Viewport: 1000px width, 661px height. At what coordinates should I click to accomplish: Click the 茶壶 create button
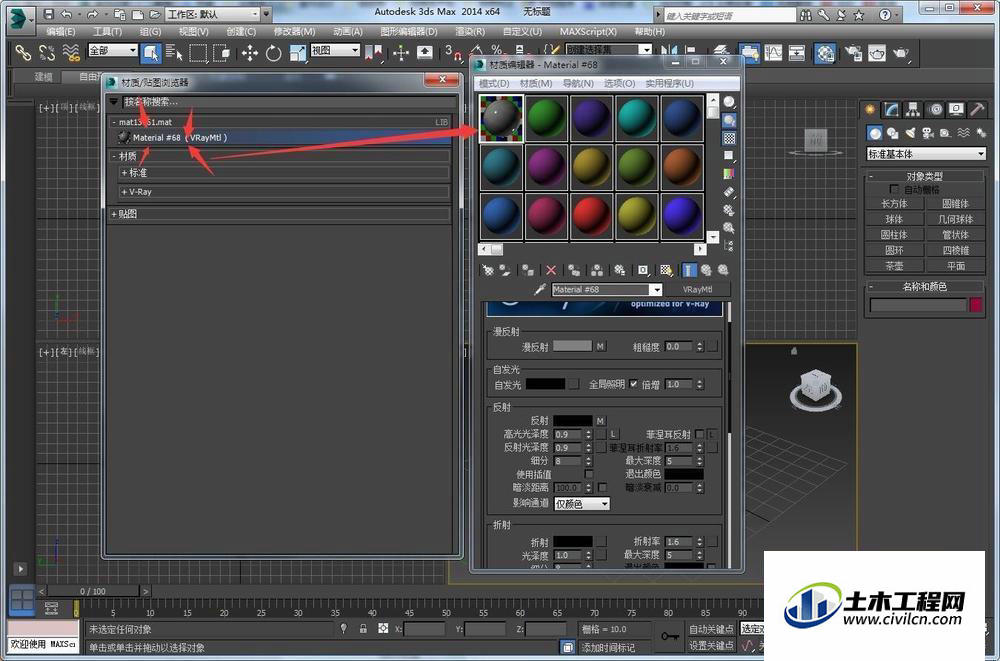coord(894,266)
